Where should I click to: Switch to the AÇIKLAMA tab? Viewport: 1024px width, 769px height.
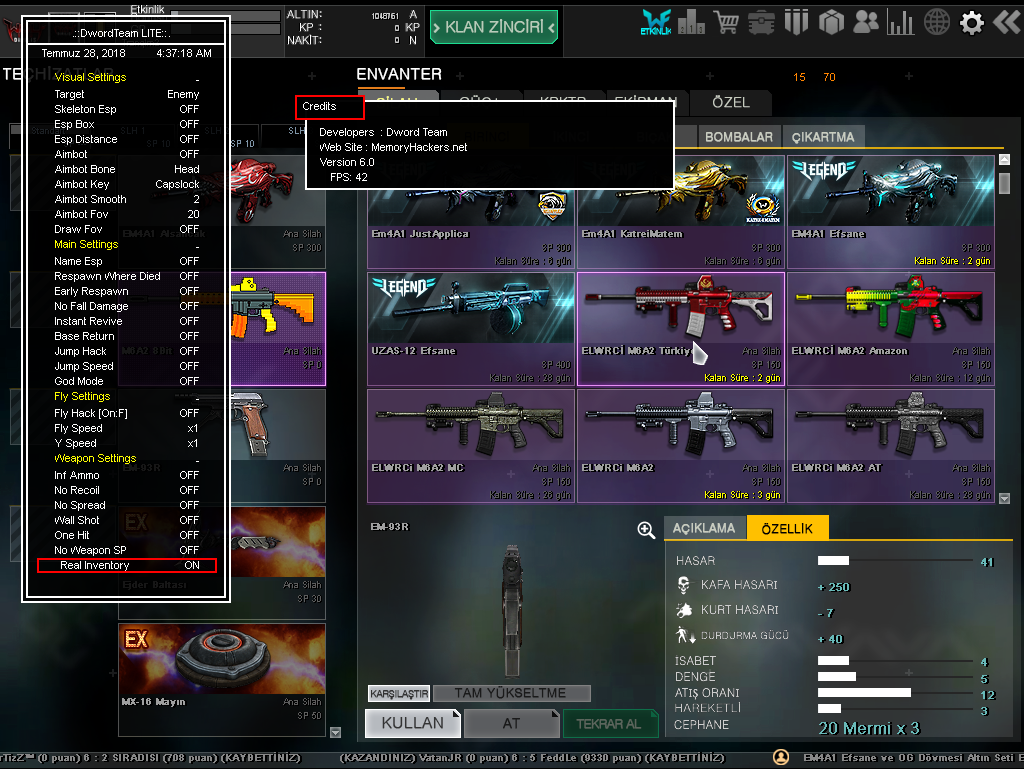703,528
